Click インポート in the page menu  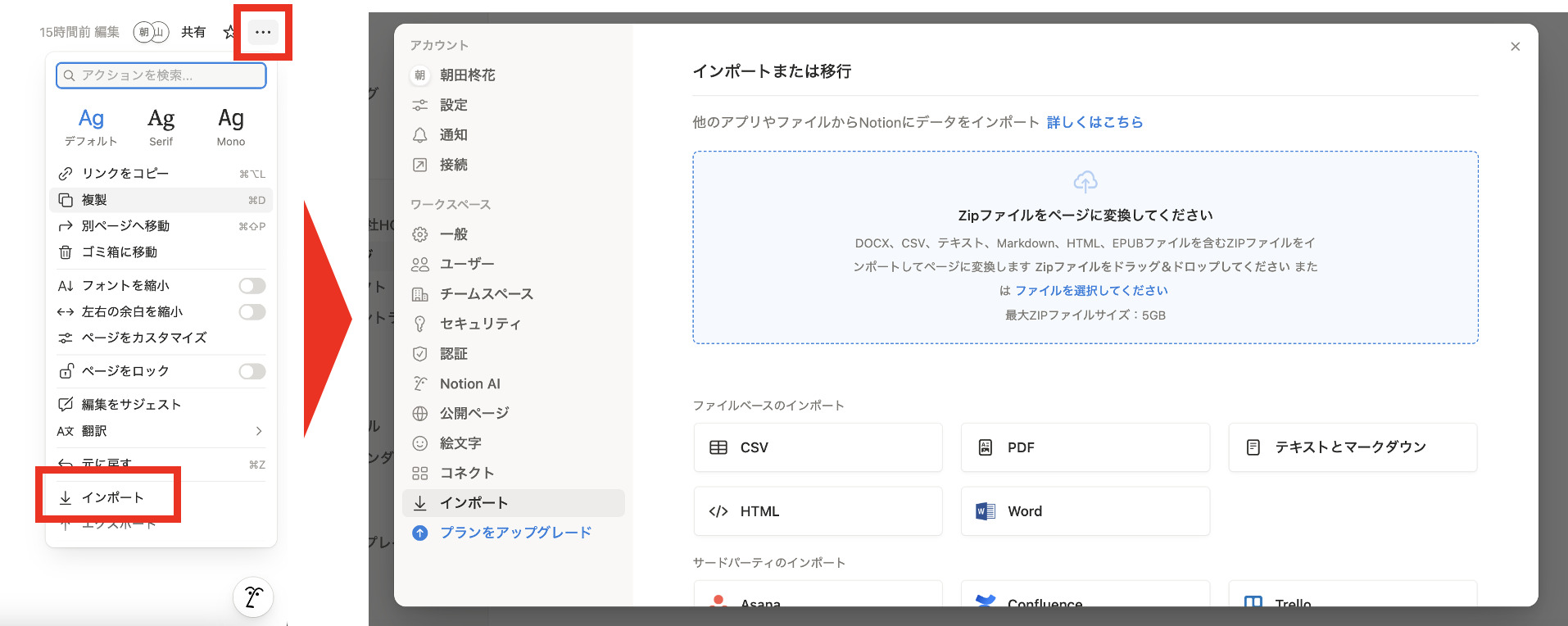point(161,497)
